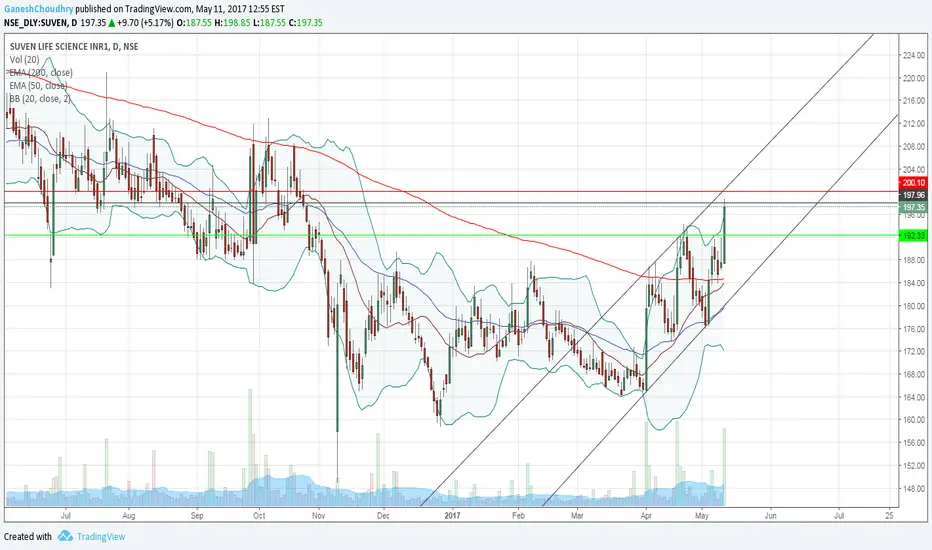Click the 224.00 price axis value
Screen dimensions: 932x550
(x=914, y=55)
